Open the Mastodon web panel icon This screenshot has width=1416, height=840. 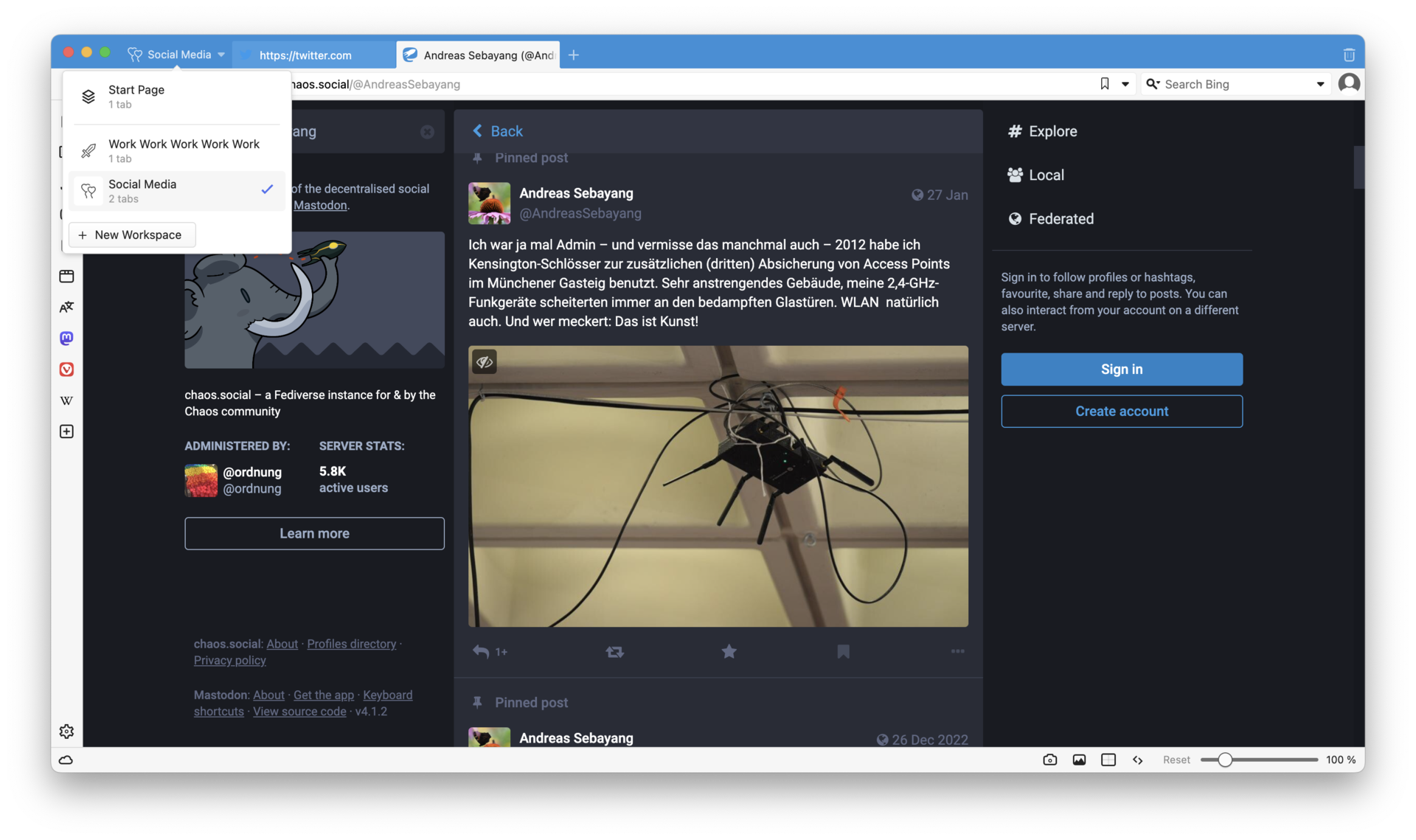pyautogui.click(x=66, y=338)
